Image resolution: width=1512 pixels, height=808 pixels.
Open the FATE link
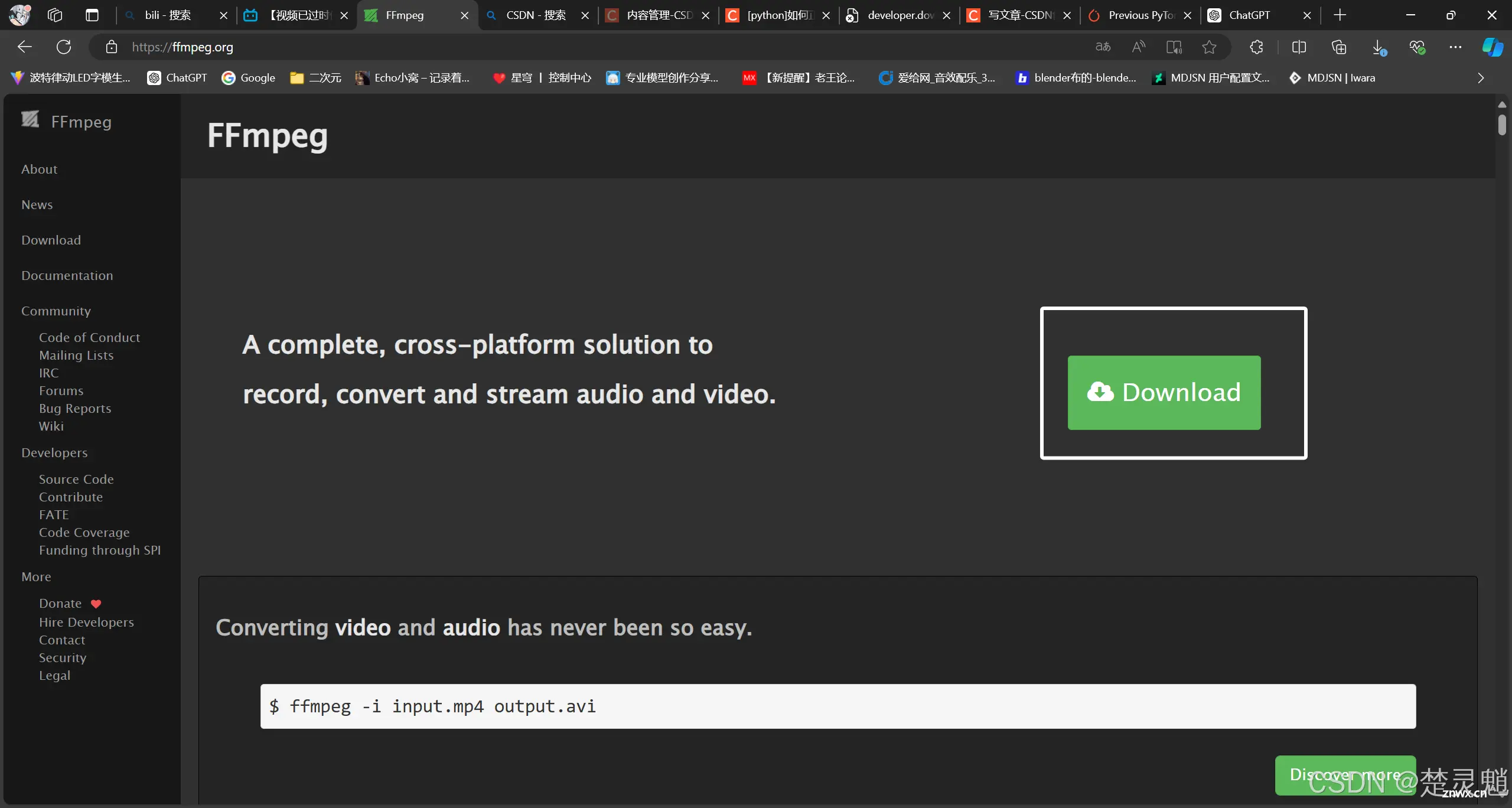[54, 514]
